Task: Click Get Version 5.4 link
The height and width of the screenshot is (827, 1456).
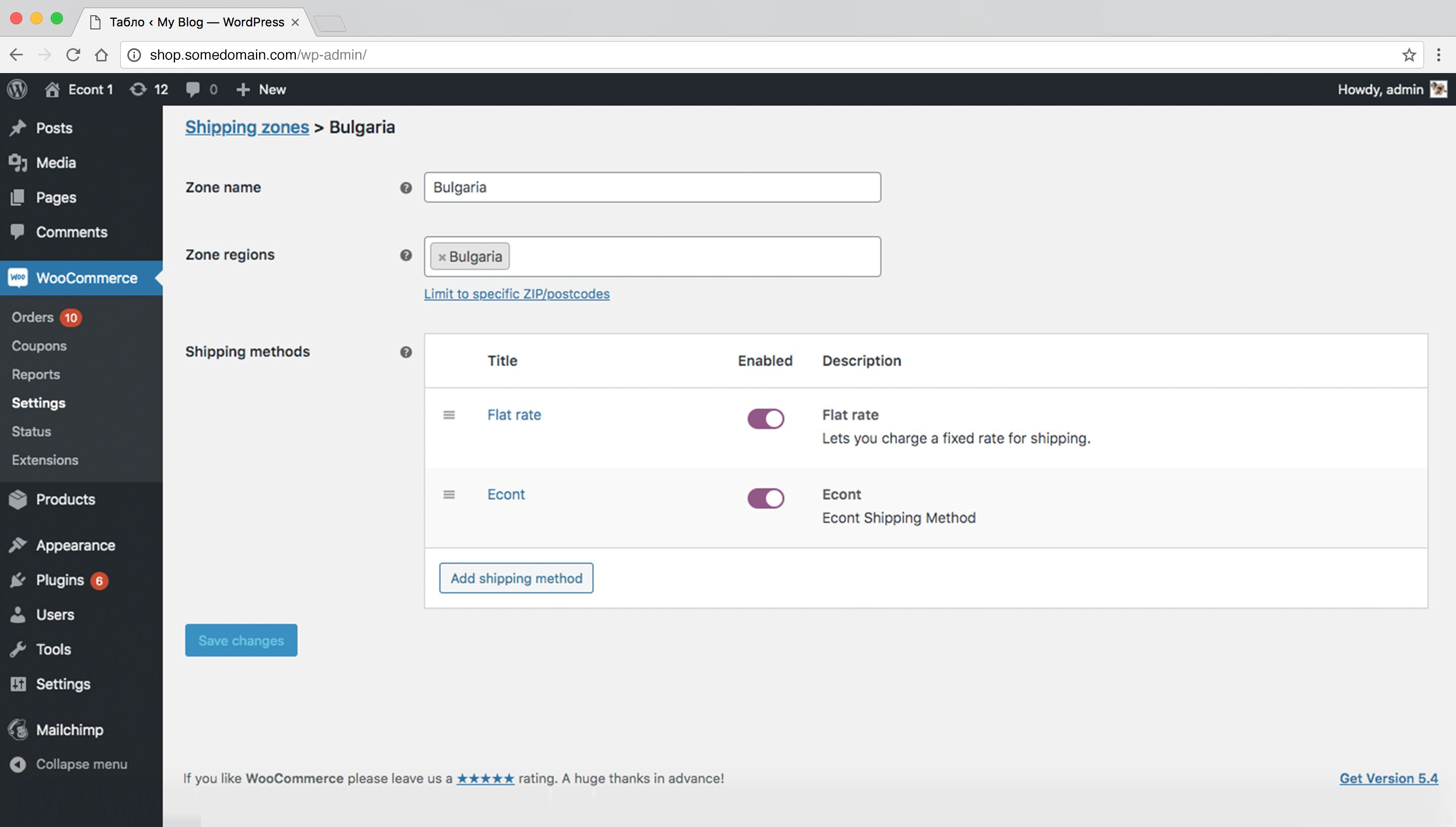Action: (1389, 779)
